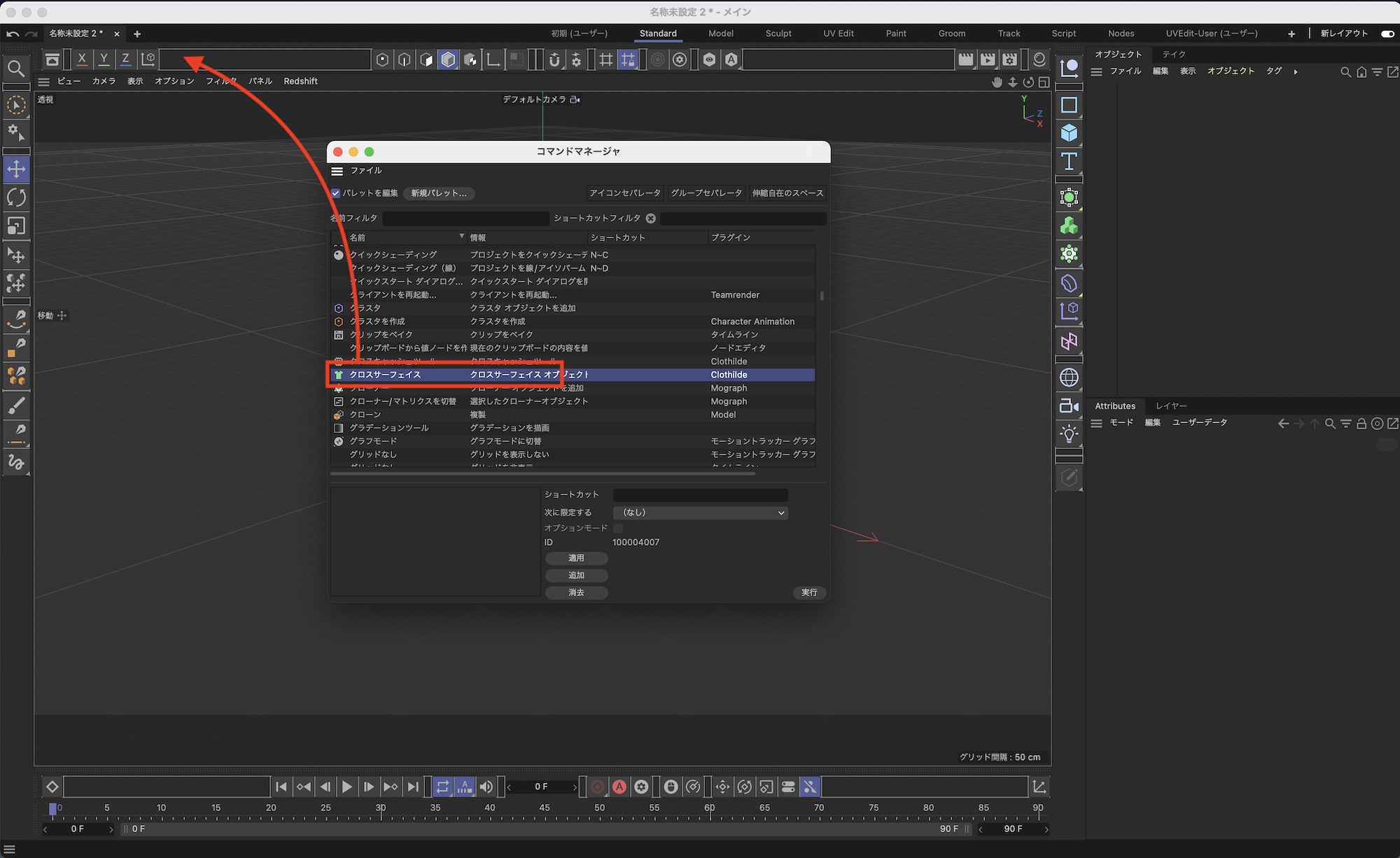Click the 新規パレット... button
1400x858 pixels.
coord(438,193)
